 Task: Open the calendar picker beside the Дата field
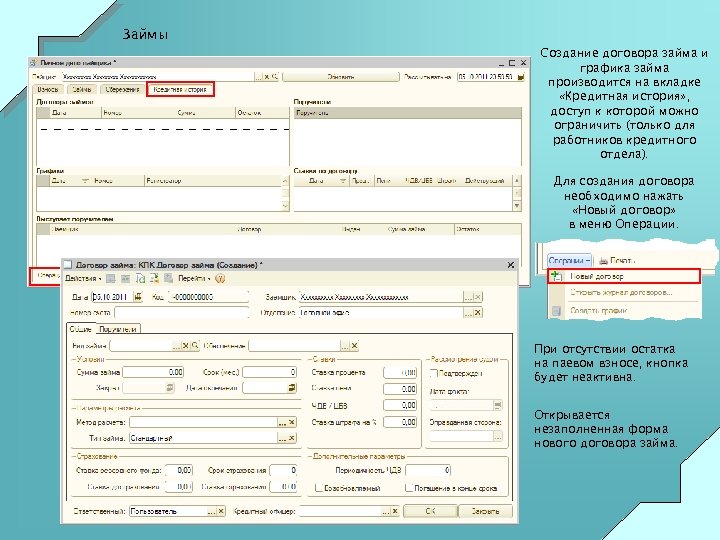(x=138, y=297)
